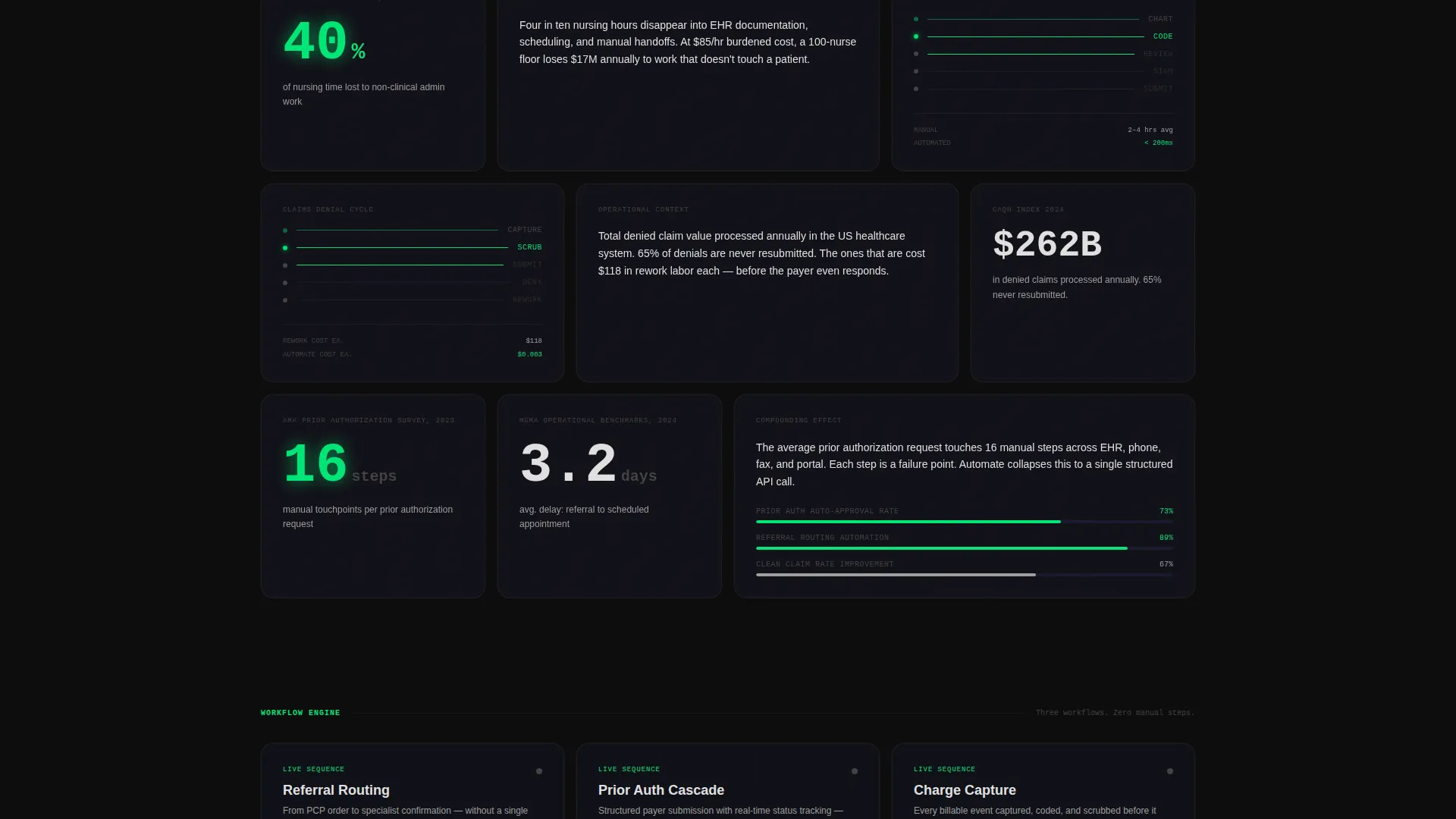Click the gray dot beside the REVIEW step
This screenshot has height=819, width=1456.
pos(916,54)
